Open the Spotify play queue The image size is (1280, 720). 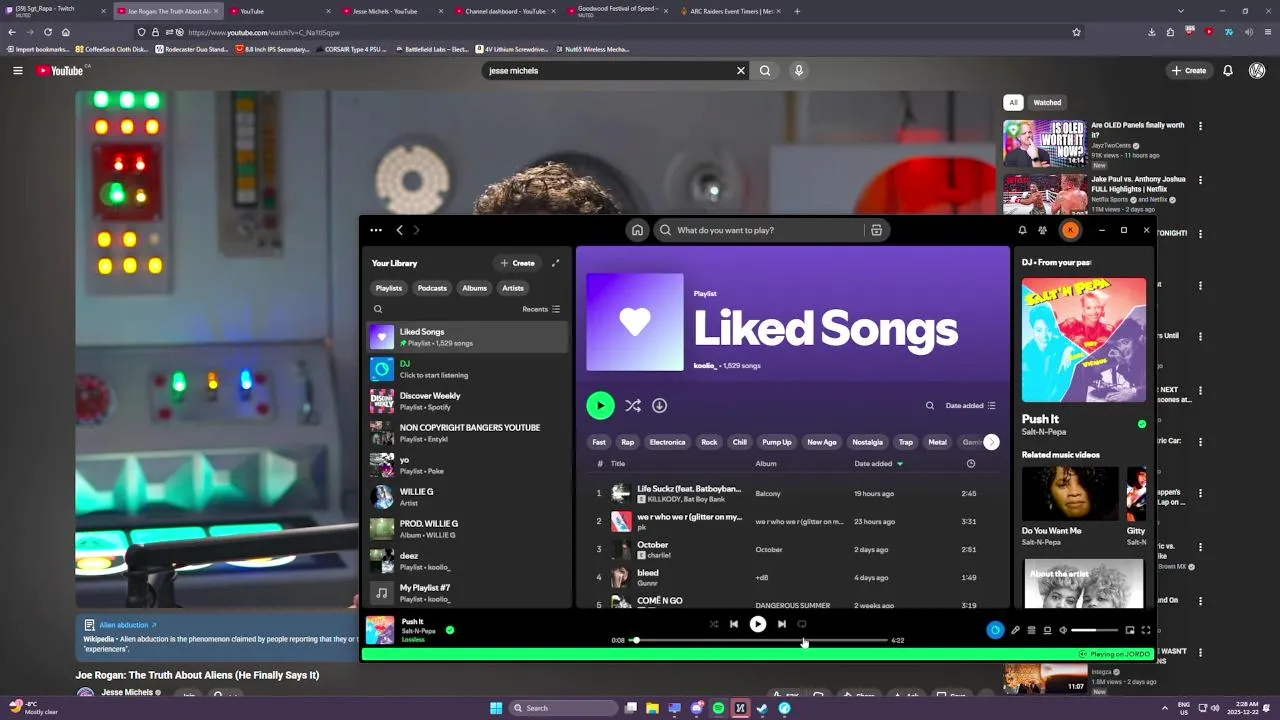click(1031, 630)
